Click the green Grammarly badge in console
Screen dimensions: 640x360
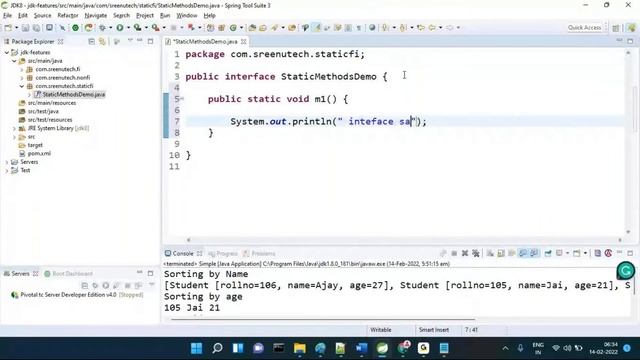tap(626, 270)
